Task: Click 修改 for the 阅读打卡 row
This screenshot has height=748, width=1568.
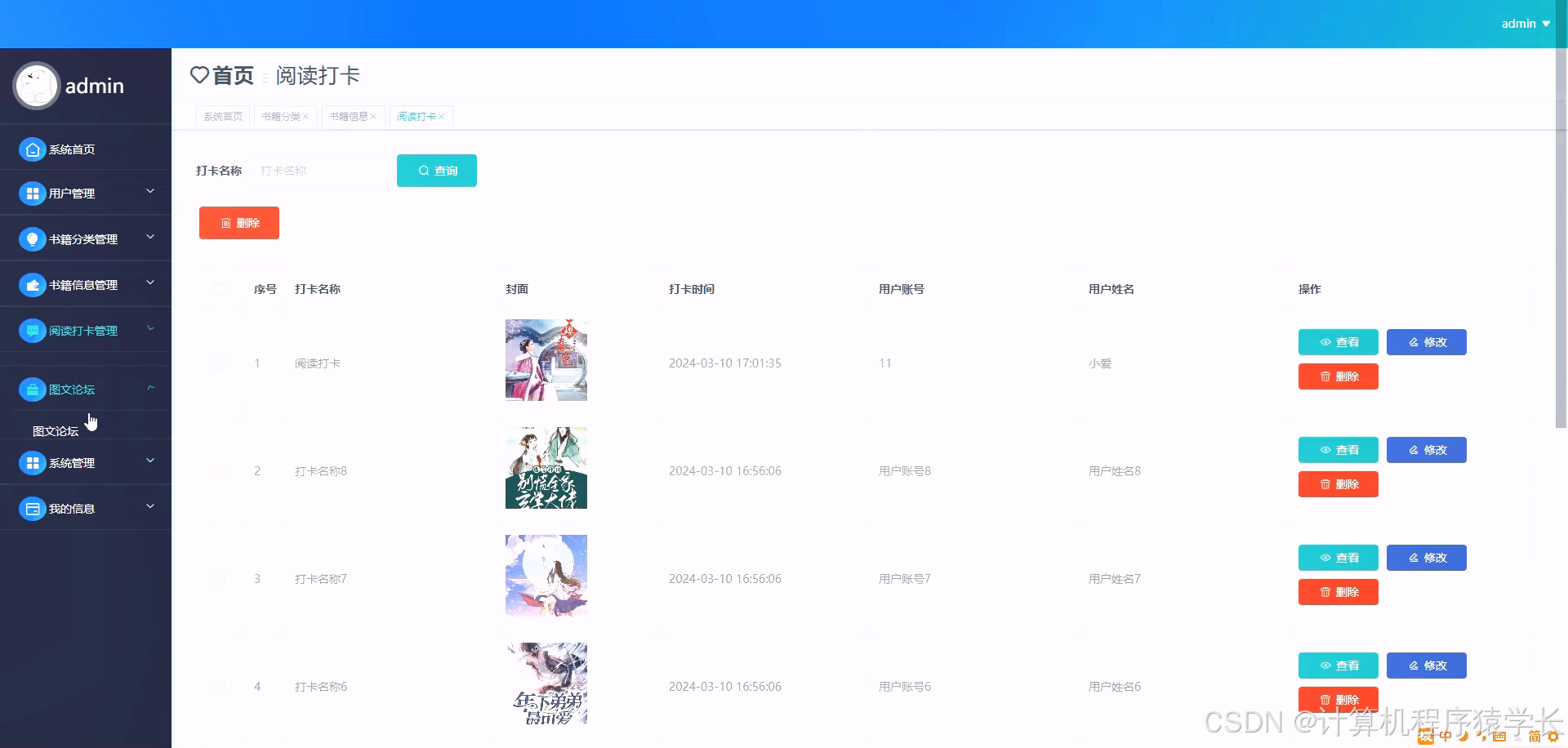Action: click(1426, 342)
